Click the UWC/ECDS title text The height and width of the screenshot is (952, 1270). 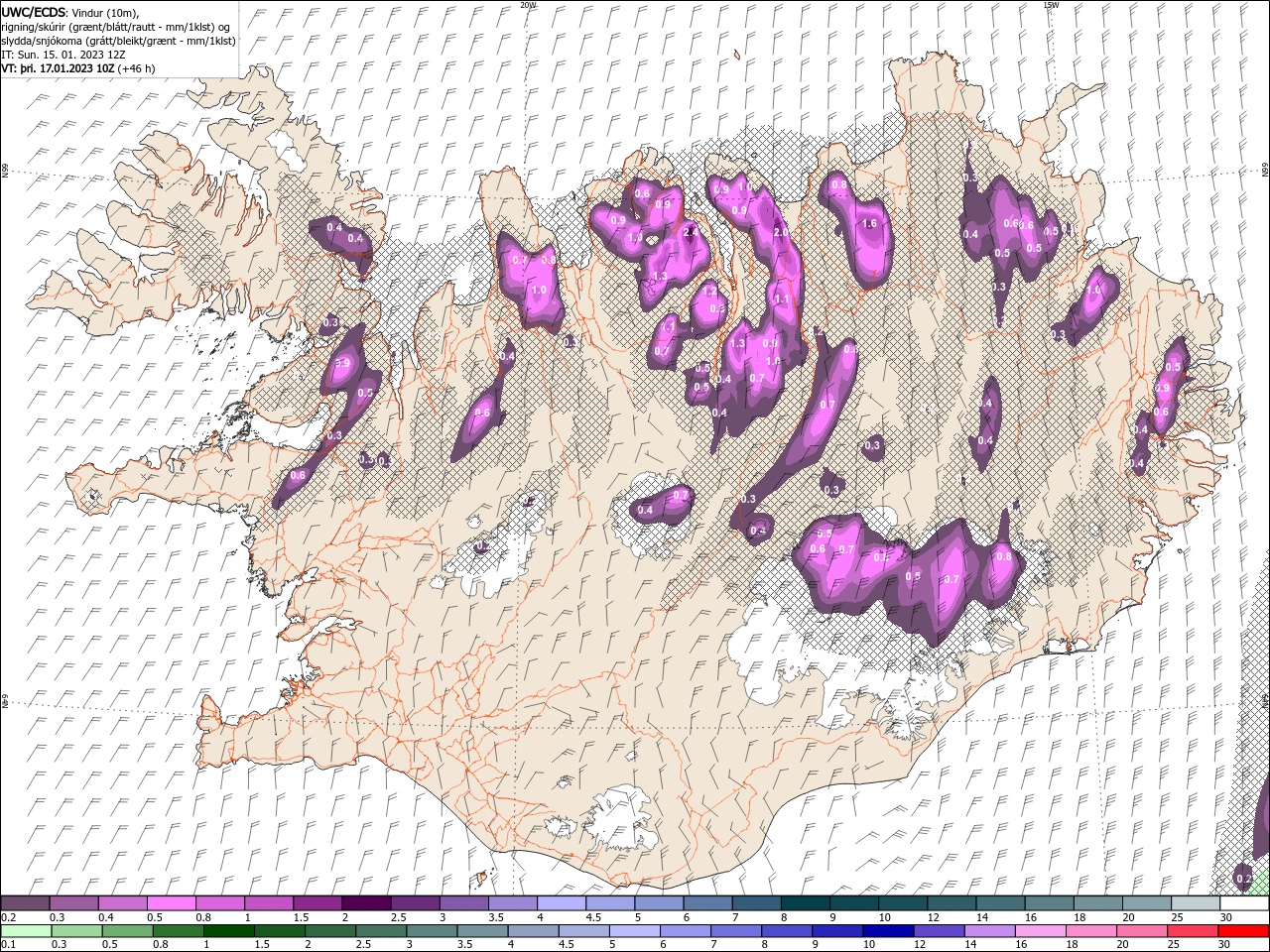[34, 11]
